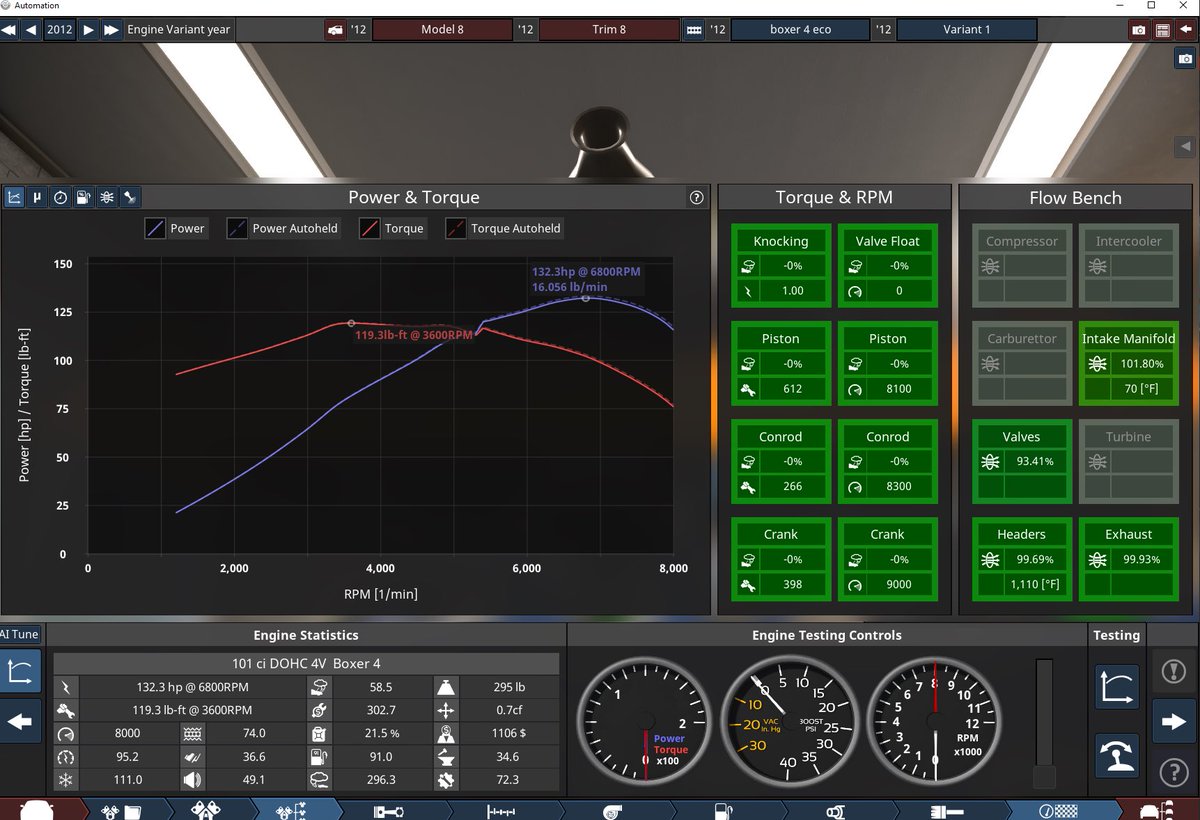The image size is (1200, 820).
Task: Toggle the Power curve legend
Action: pos(176,228)
